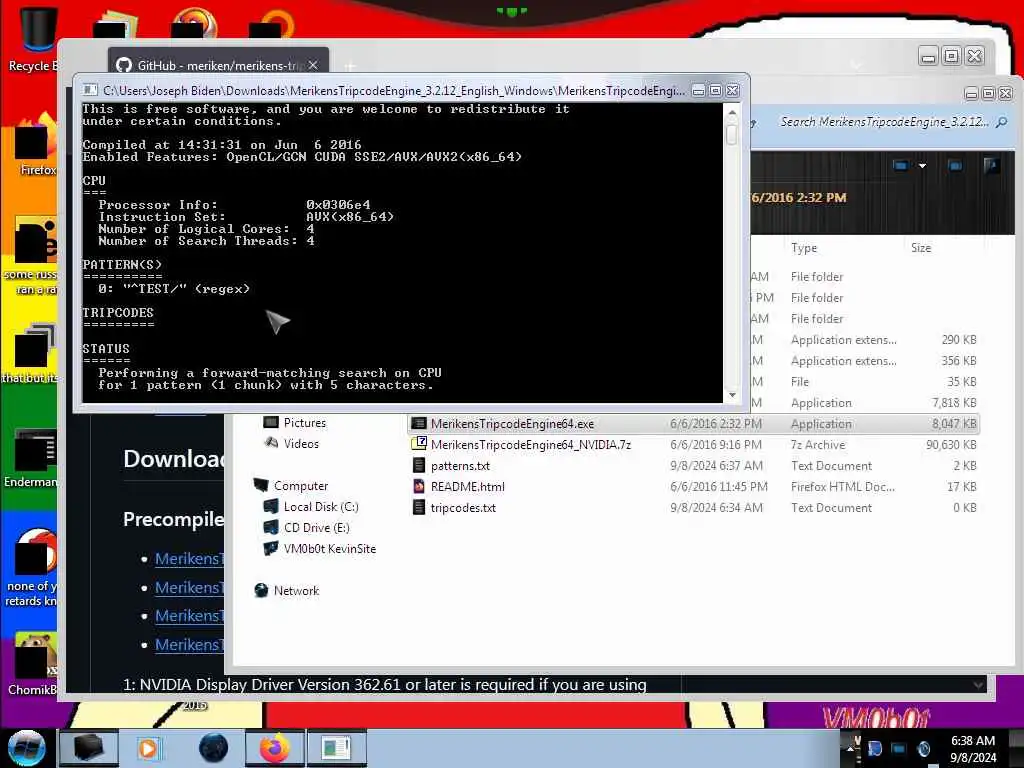1024x768 pixels.
Task: Click the search magnifier in Explorer
Action: (1002, 122)
